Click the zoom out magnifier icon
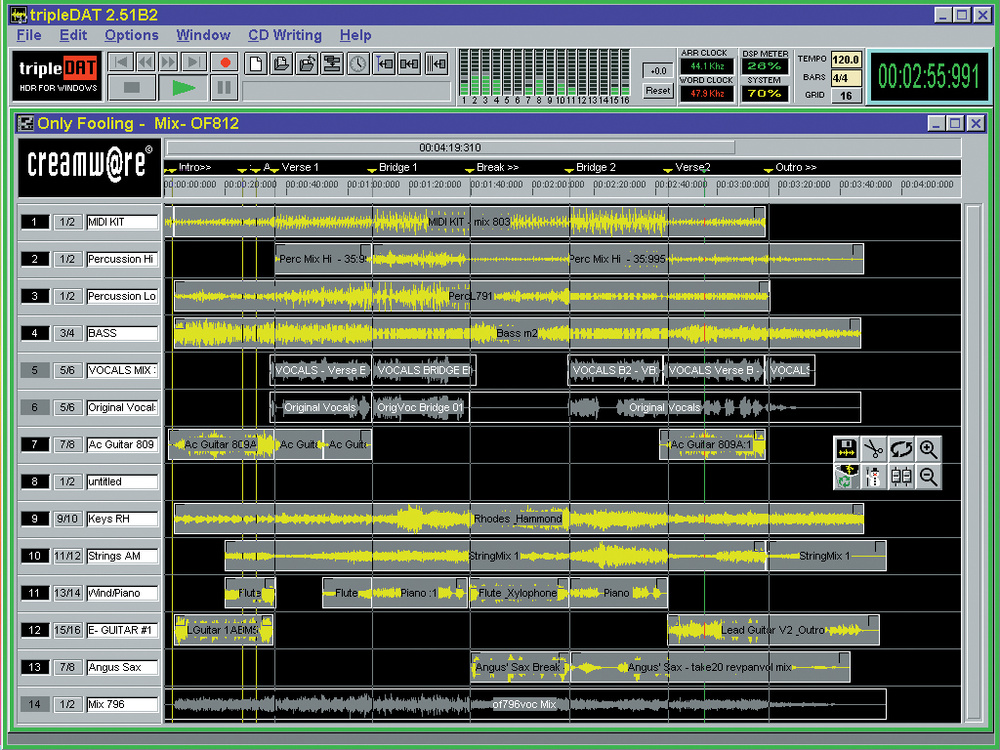 pos(929,477)
